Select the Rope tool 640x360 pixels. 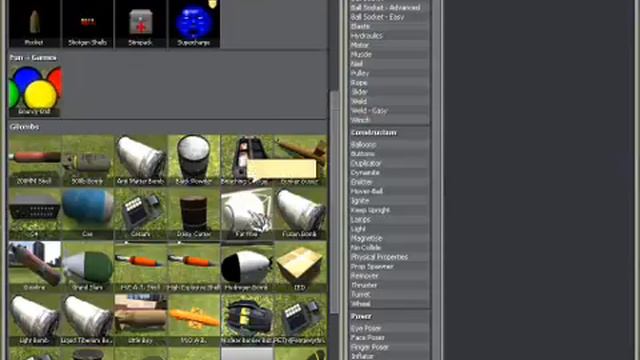point(390,83)
